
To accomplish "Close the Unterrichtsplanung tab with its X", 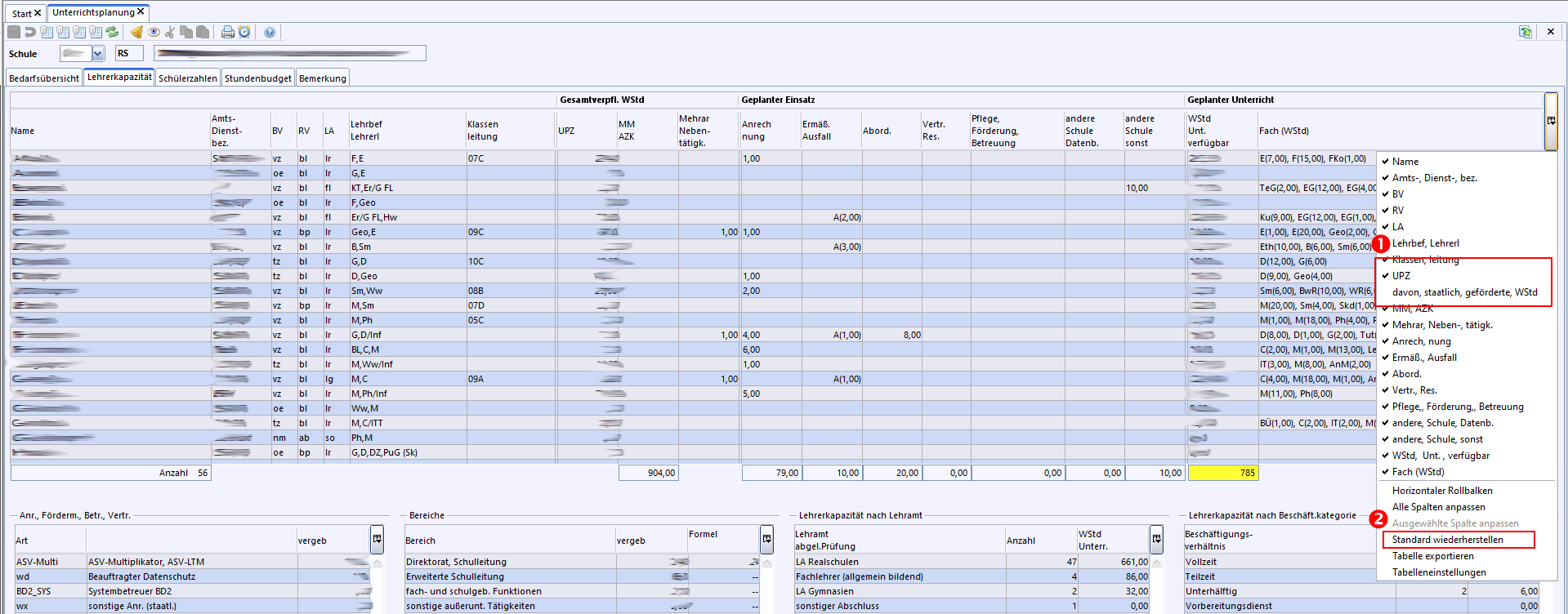I will pyautogui.click(x=141, y=11).
